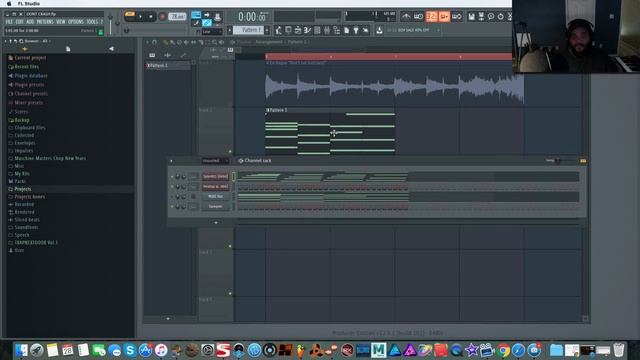Expand the Plugin database item in browser

pos(31,76)
